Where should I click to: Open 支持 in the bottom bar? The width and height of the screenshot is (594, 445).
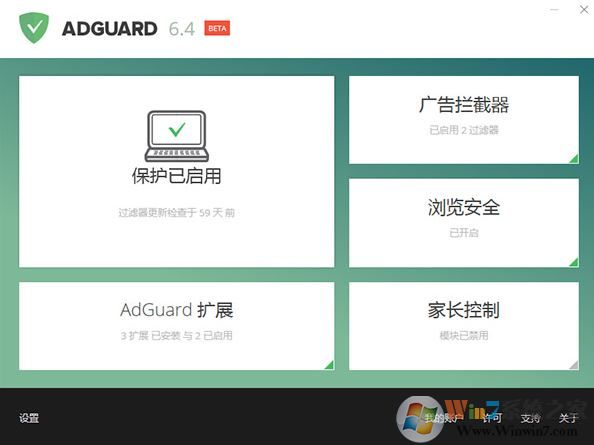pos(530,418)
